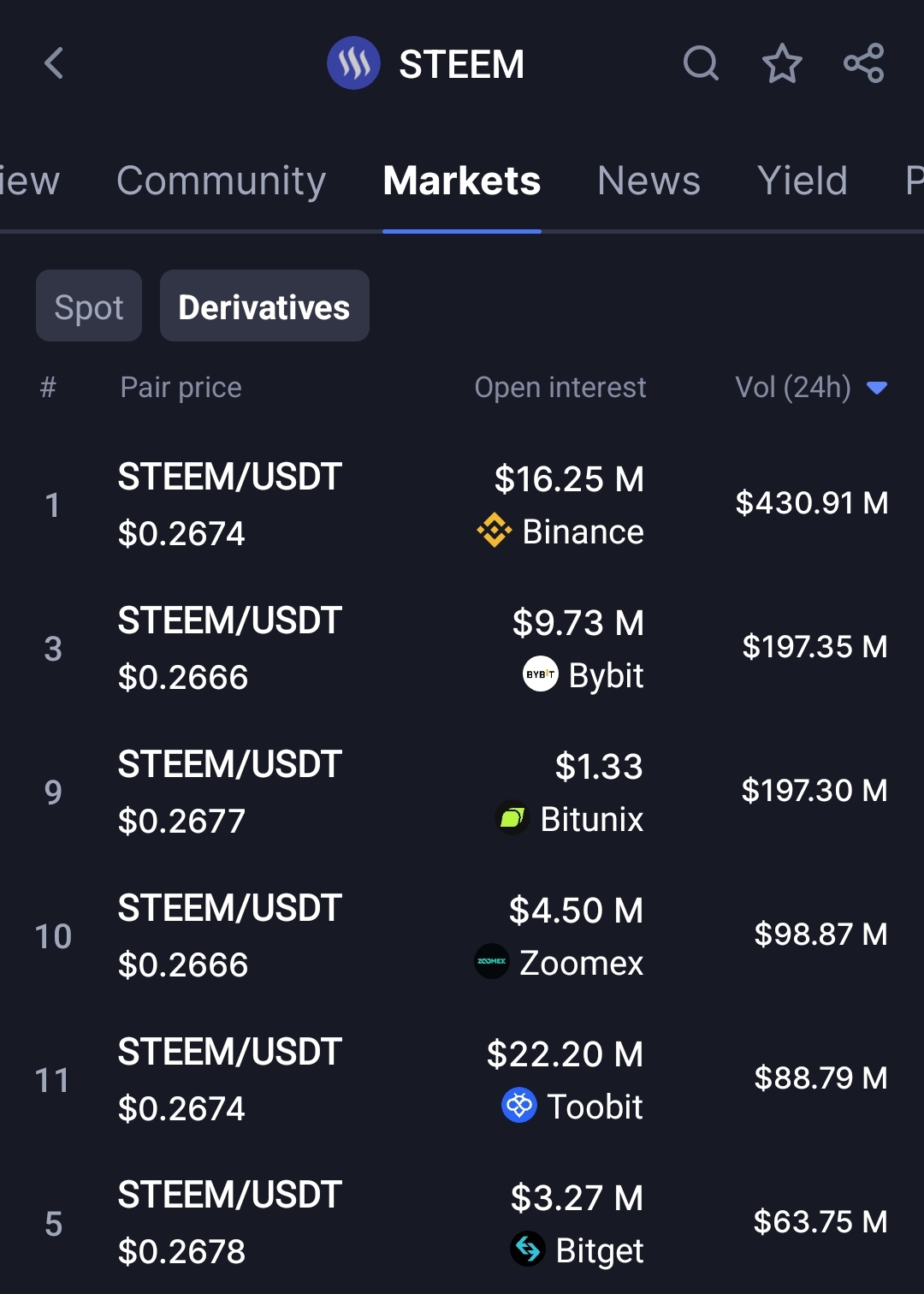Tap the share icon
This screenshot has width=924, height=1294.
[863, 63]
